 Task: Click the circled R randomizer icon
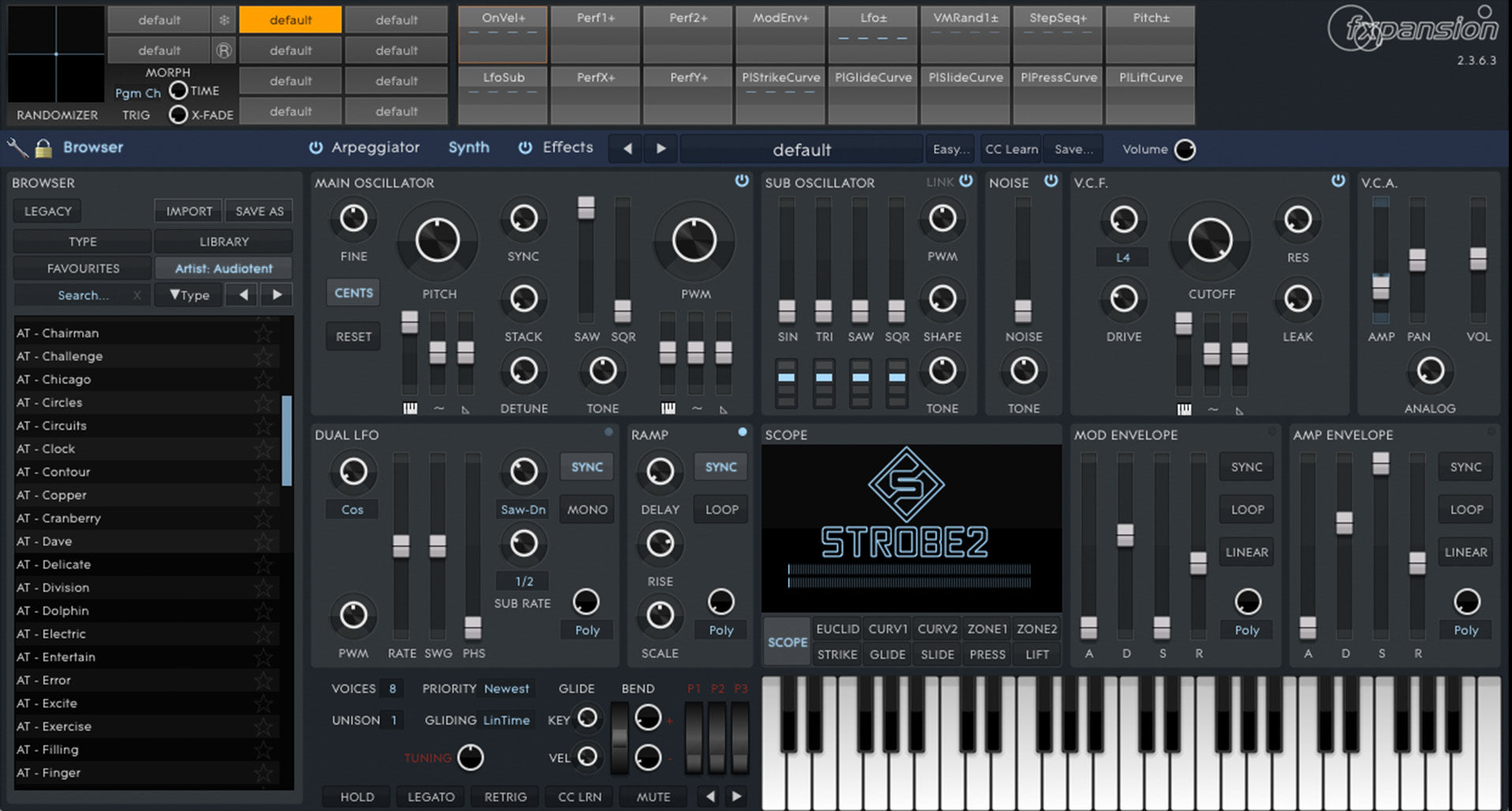(x=224, y=51)
